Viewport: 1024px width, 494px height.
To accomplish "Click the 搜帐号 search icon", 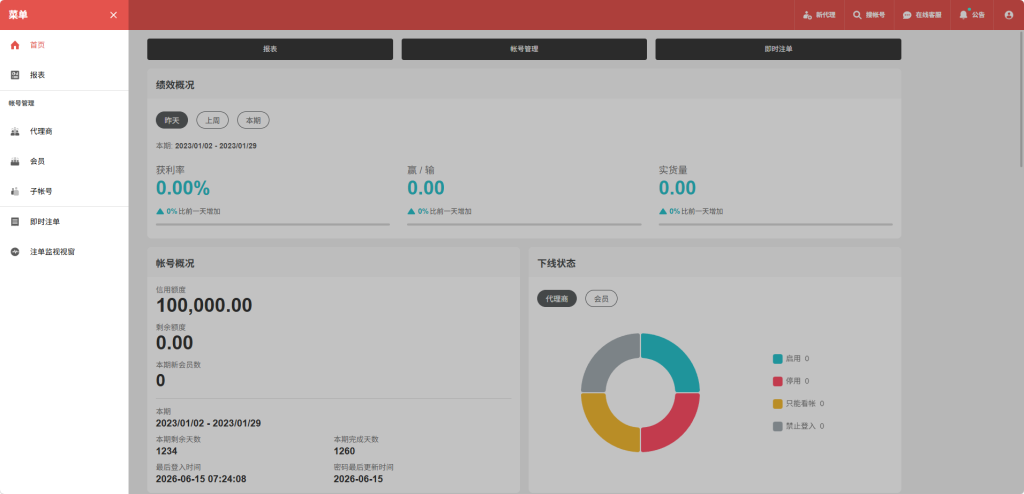I will click(x=857, y=15).
